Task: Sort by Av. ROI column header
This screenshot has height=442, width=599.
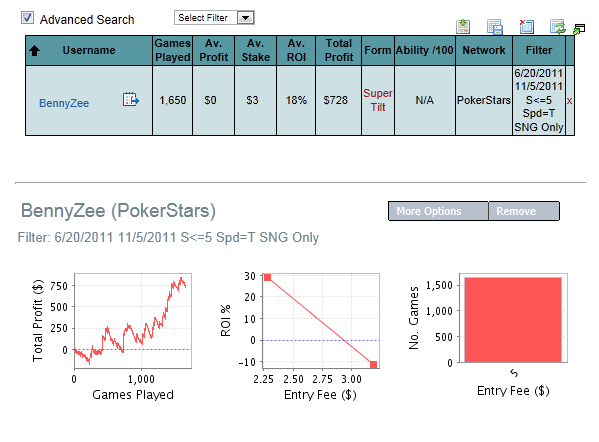Action: 296,50
